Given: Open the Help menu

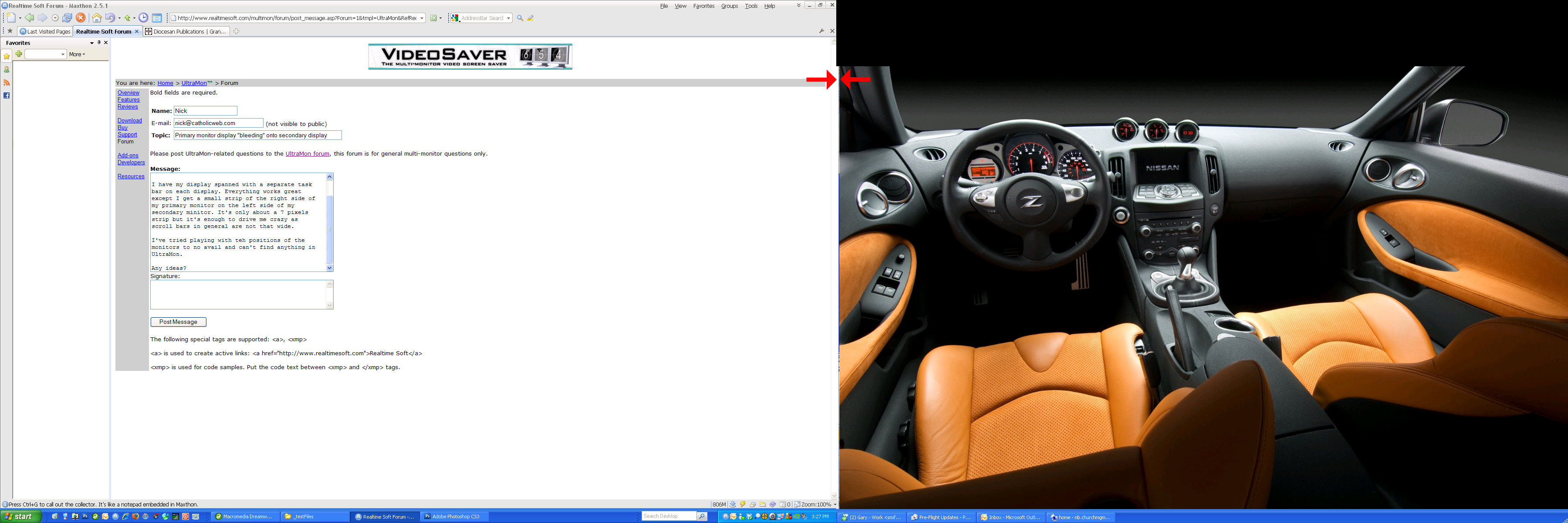Looking at the screenshot, I should pos(770,6).
